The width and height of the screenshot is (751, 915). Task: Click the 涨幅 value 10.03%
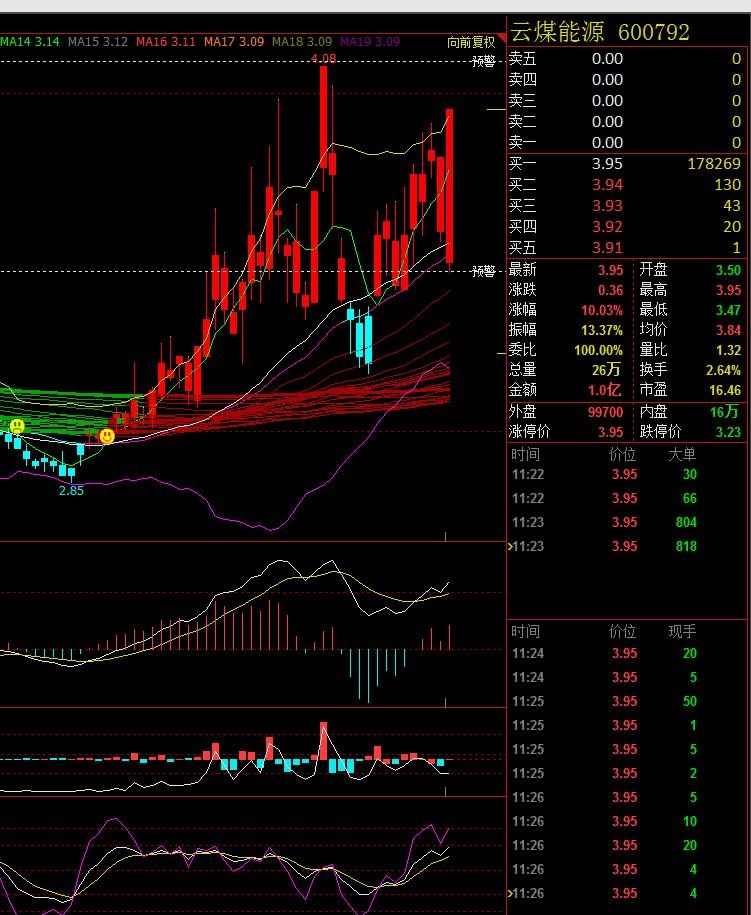tap(602, 310)
